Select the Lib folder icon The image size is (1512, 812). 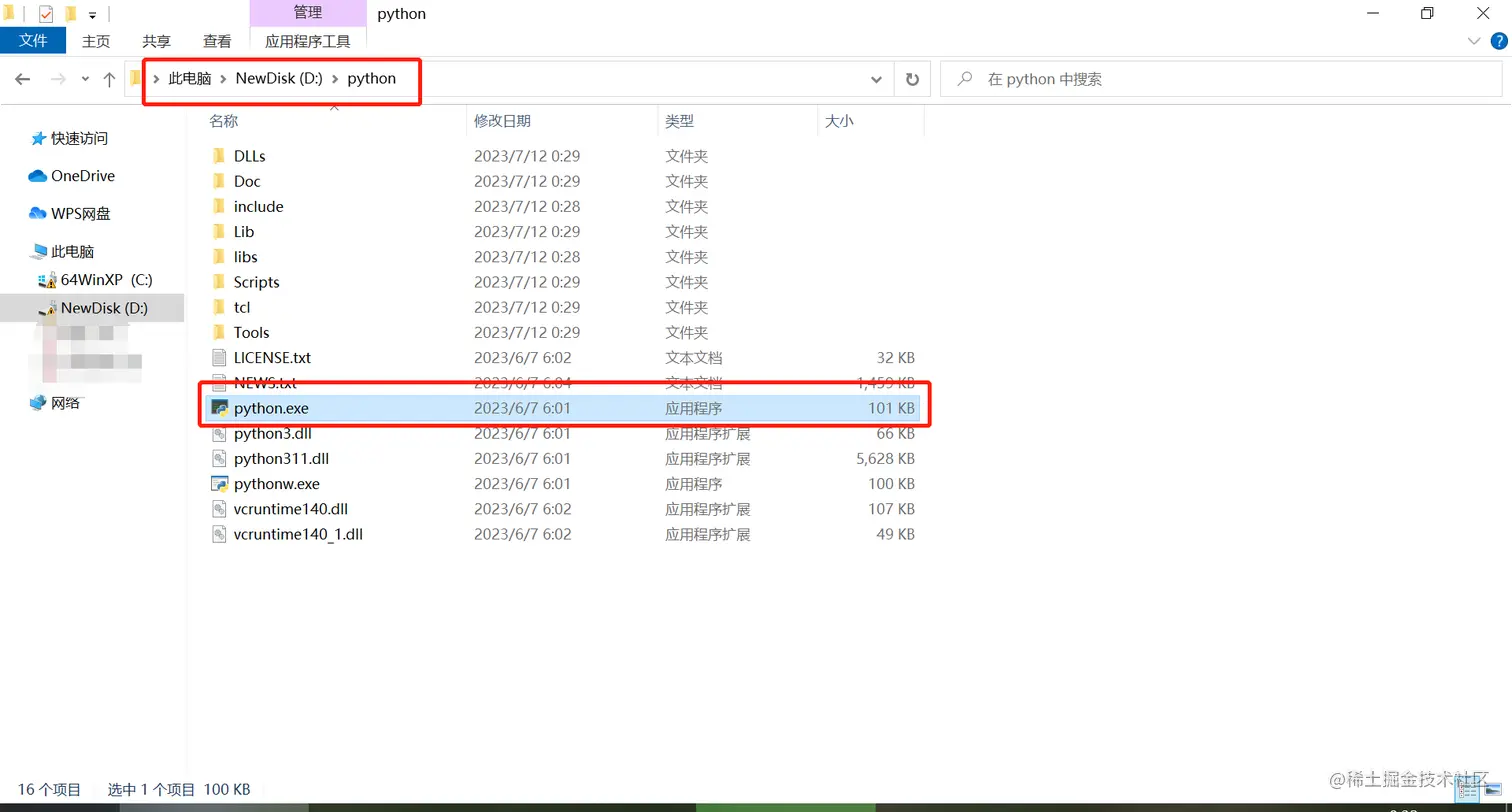coord(220,231)
